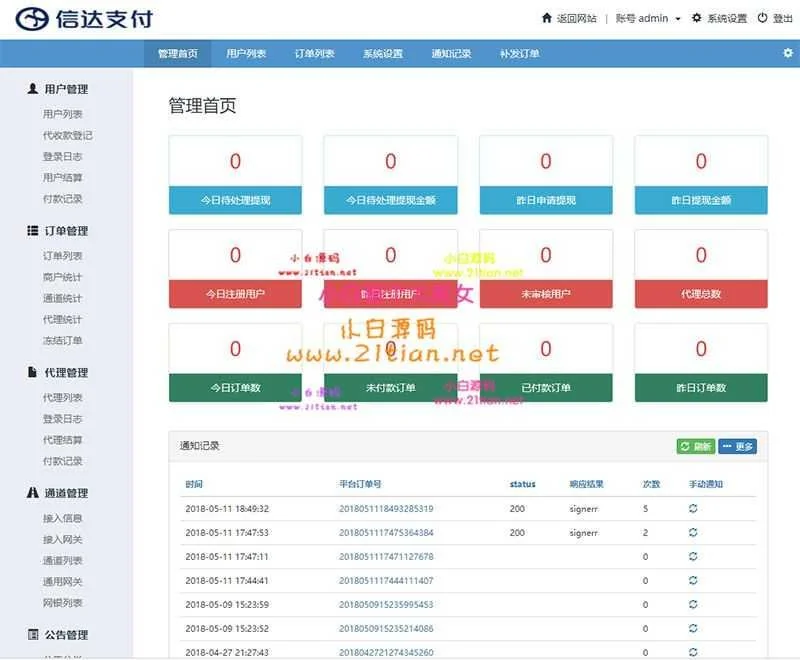Click resend icon for order 2018051118493285319
The height and width of the screenshot is (660, 800).
coord(694,509)
